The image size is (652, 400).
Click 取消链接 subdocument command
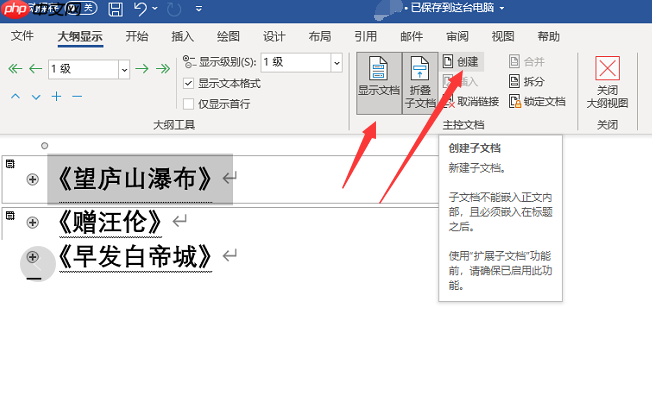click(x=471, y=101)
